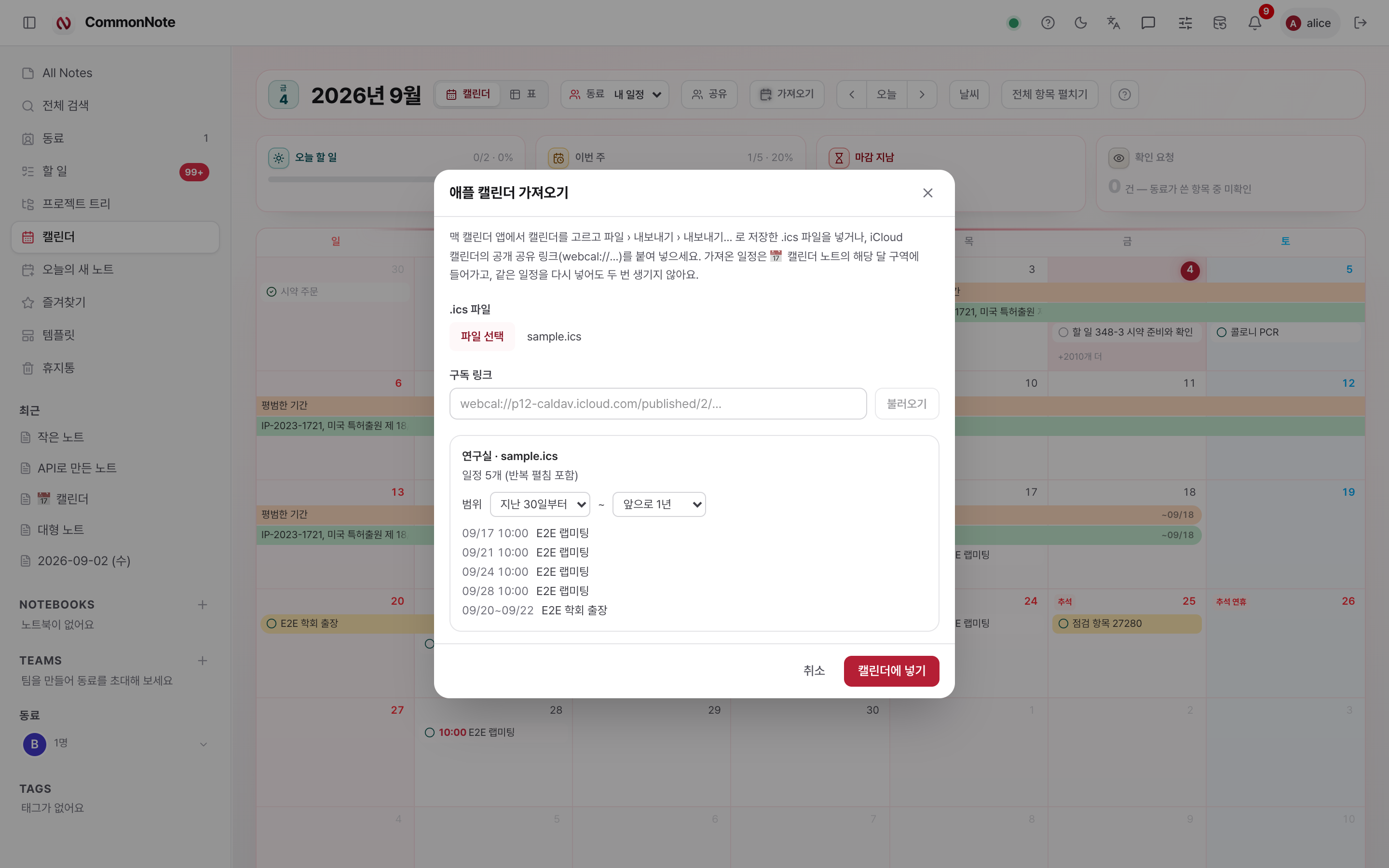Image resolution: width=1389 pixels, height=868 pixels.
Task: Open the language translate icon
Action: [1114, 23]
